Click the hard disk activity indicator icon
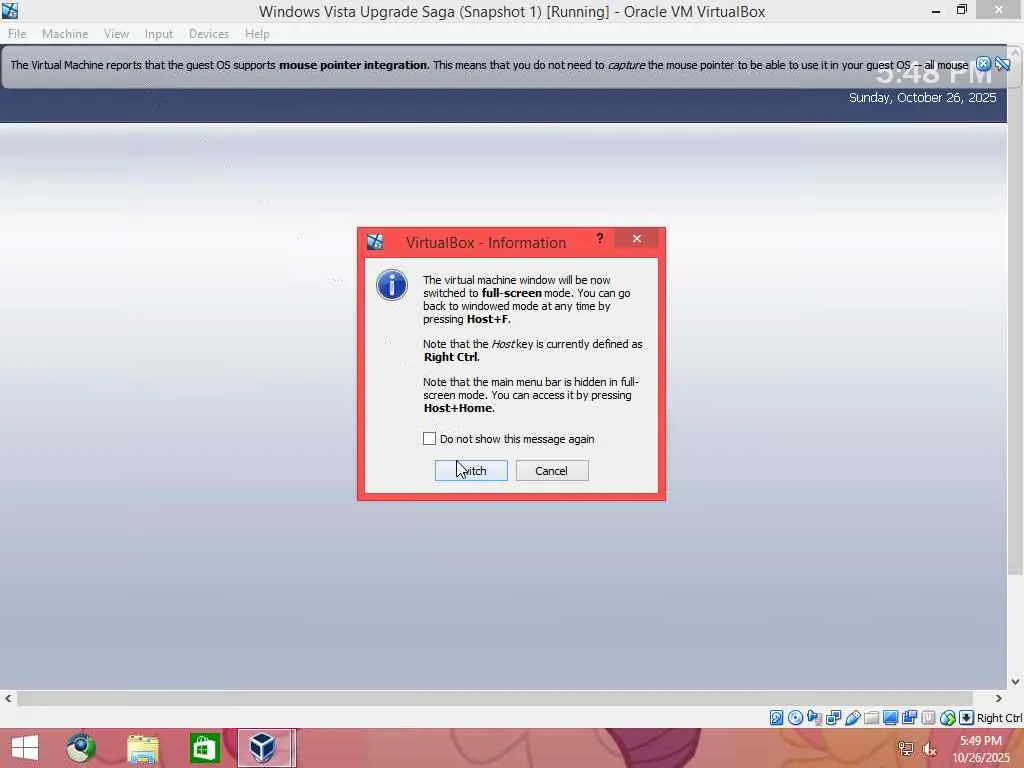 click(x=776, y=718)
